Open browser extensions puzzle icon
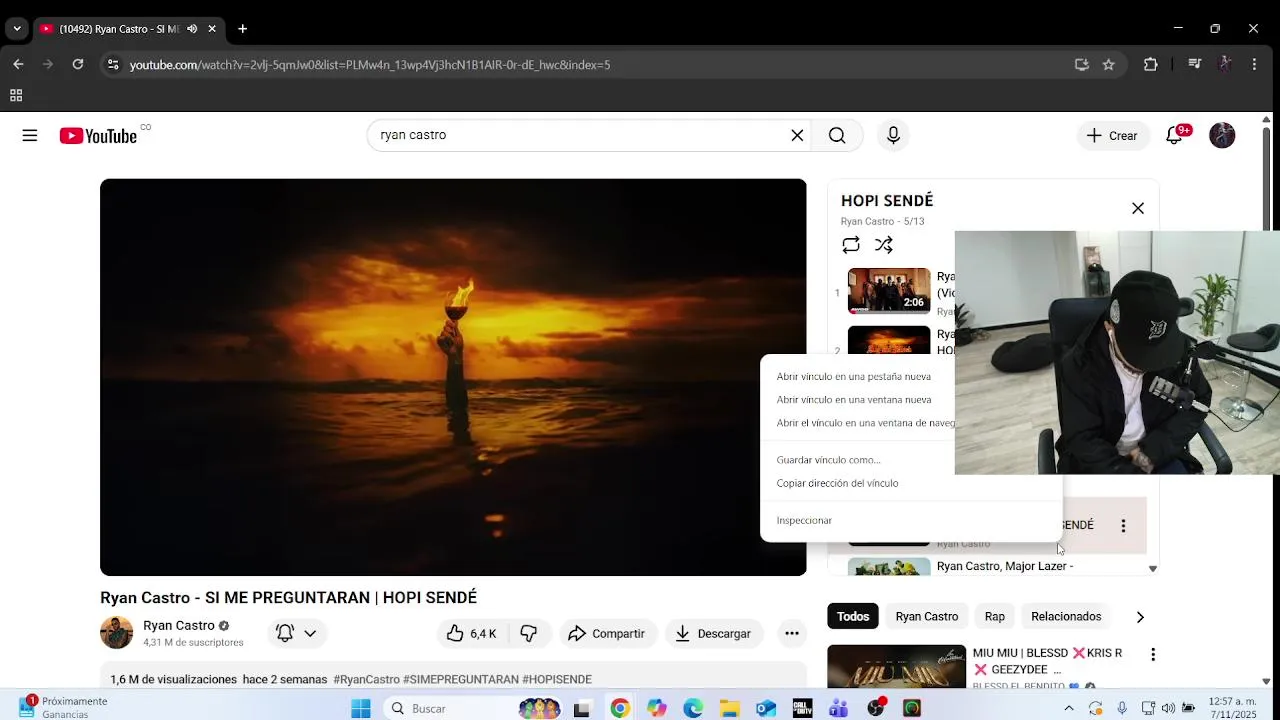The width and height of the screenshot is (1280, 720). click(x=1151, y=64)
